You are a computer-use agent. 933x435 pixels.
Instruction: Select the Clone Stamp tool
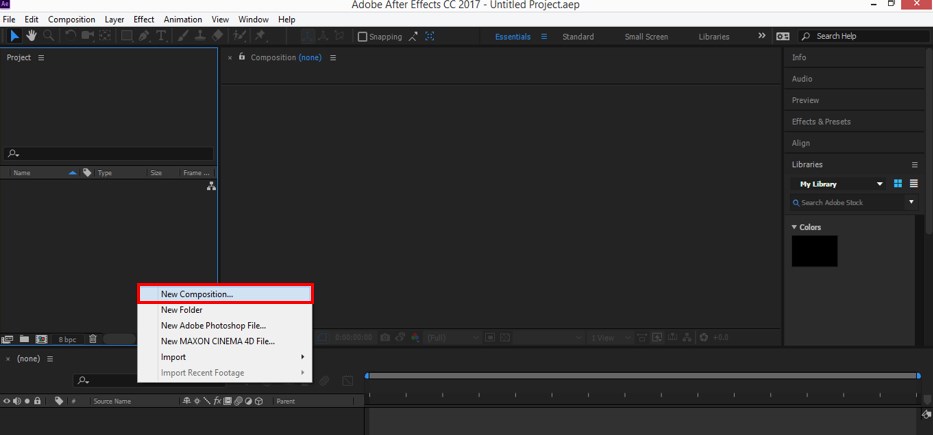[x=201, y=36]
